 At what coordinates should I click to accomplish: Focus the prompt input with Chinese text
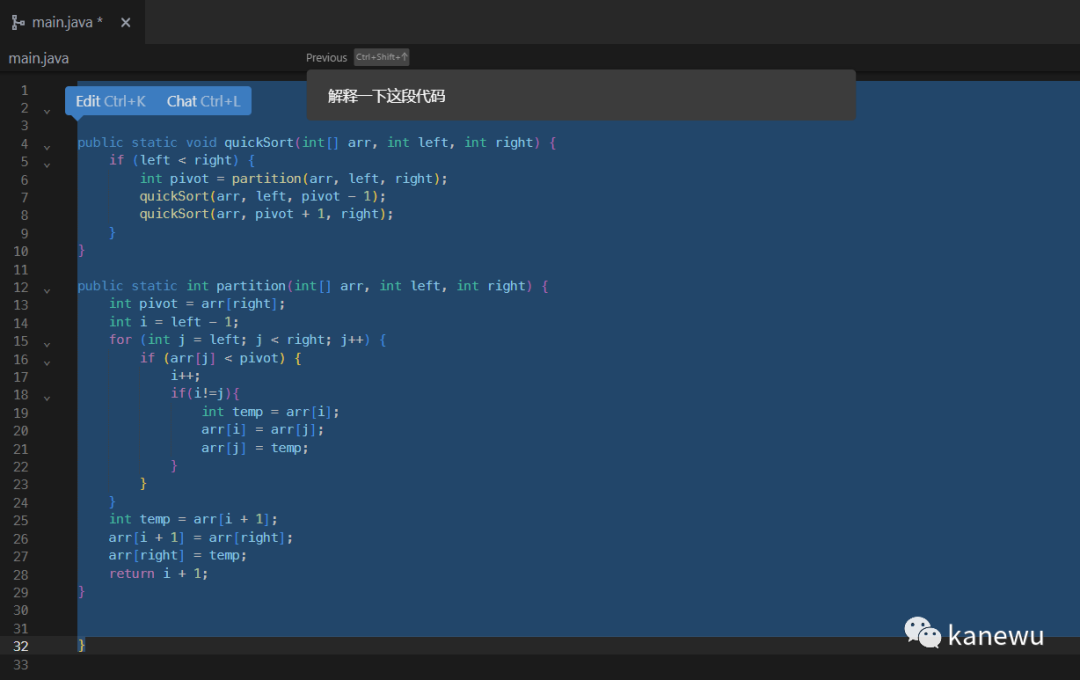point(580,96)
